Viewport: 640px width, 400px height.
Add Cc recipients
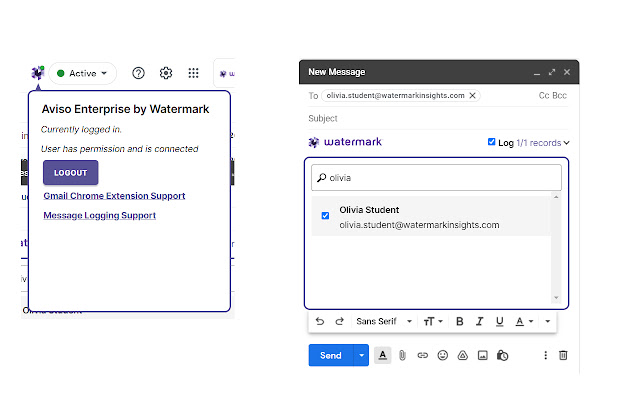544,96
